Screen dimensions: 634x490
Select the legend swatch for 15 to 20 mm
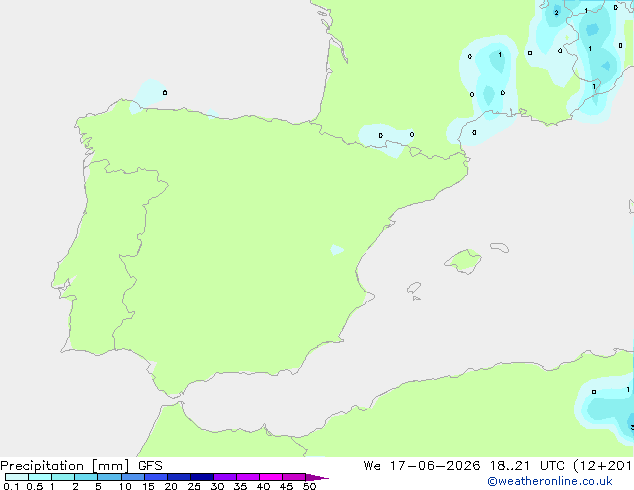click(x=155, y=477)
